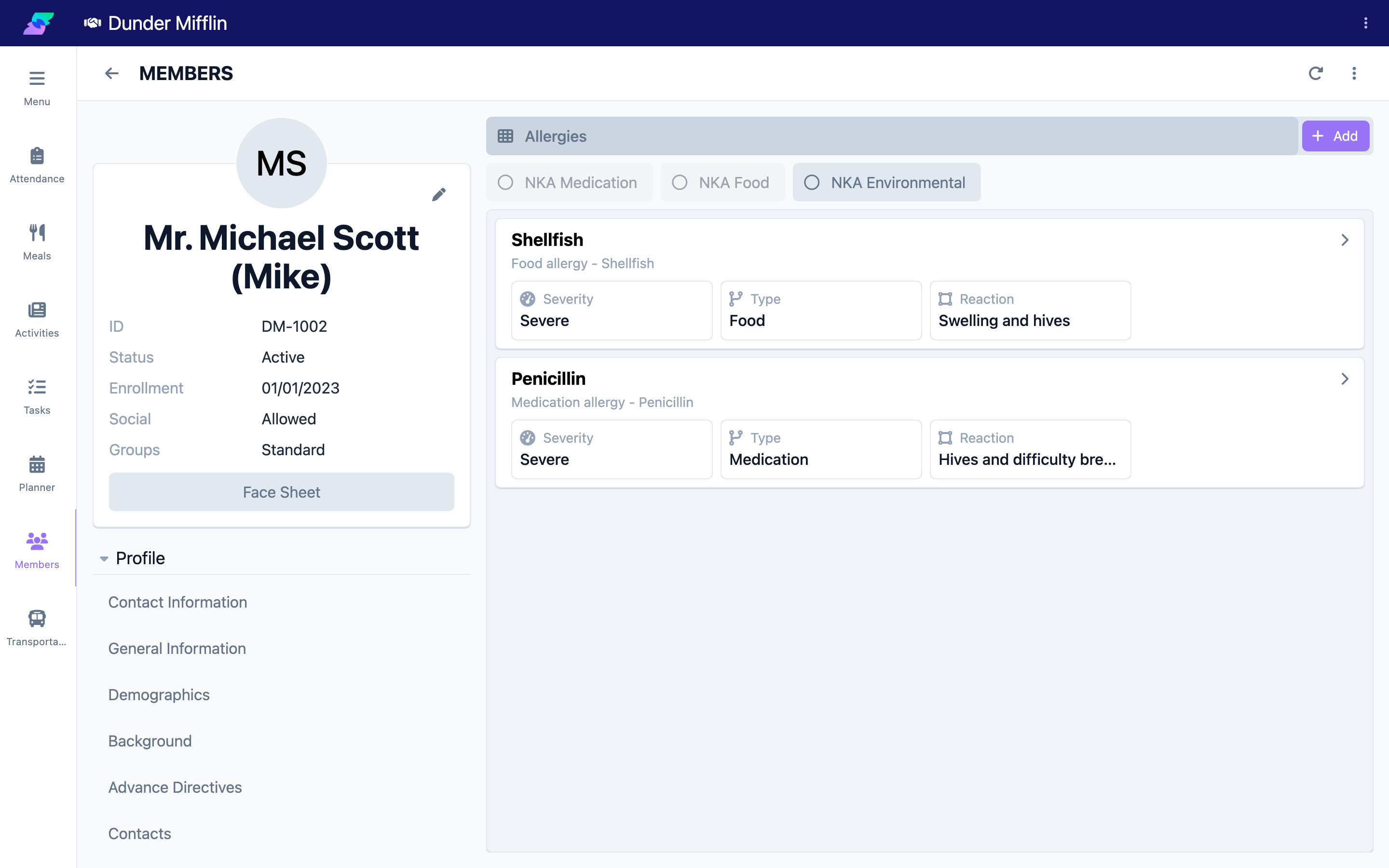Click the app logo in the top-left
The height and width of the screenshot is (868, 1389).
pyautogui.click(x=39, y=23)
